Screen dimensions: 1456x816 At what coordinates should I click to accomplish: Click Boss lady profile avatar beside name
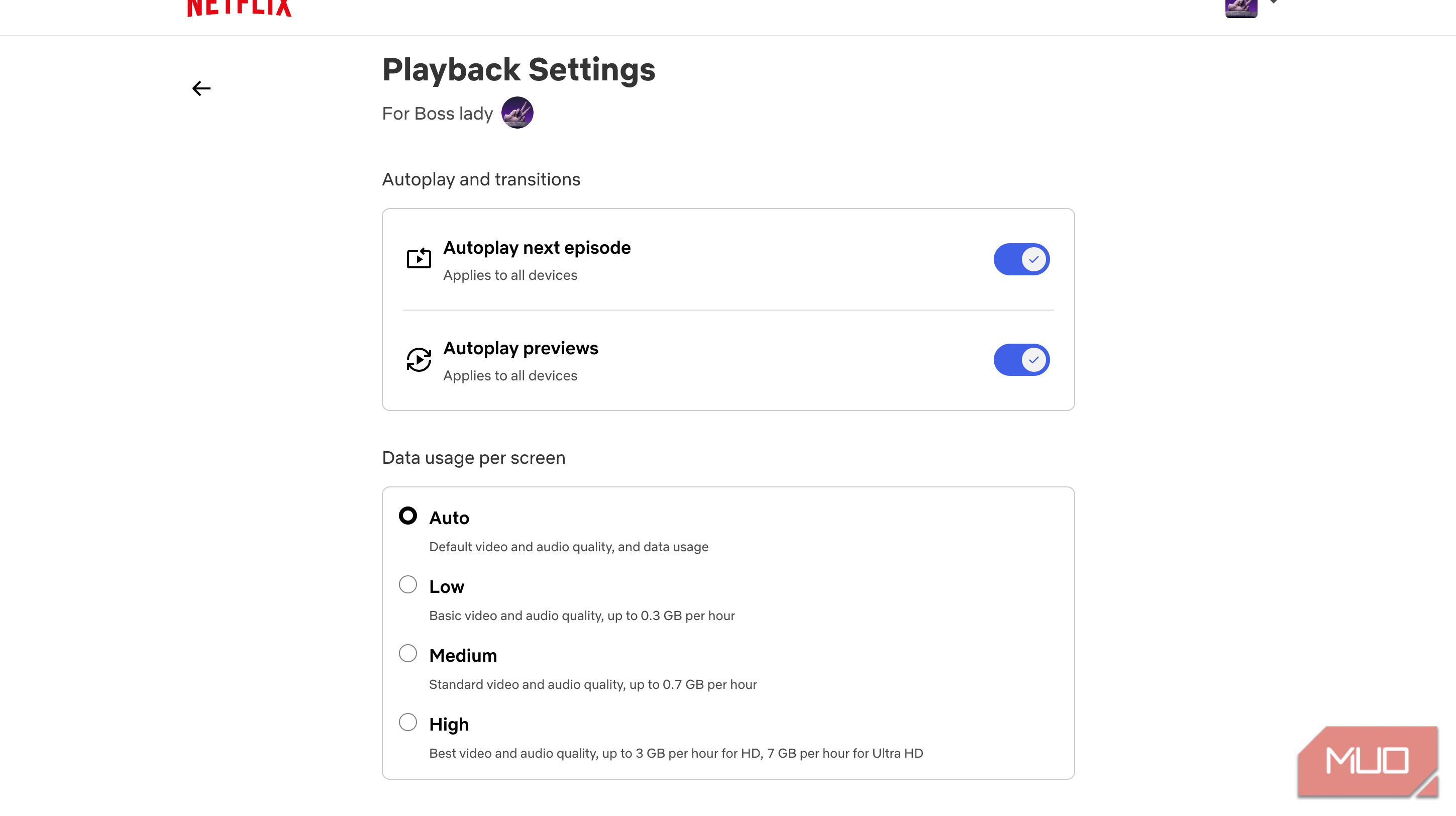coord(517,113)
